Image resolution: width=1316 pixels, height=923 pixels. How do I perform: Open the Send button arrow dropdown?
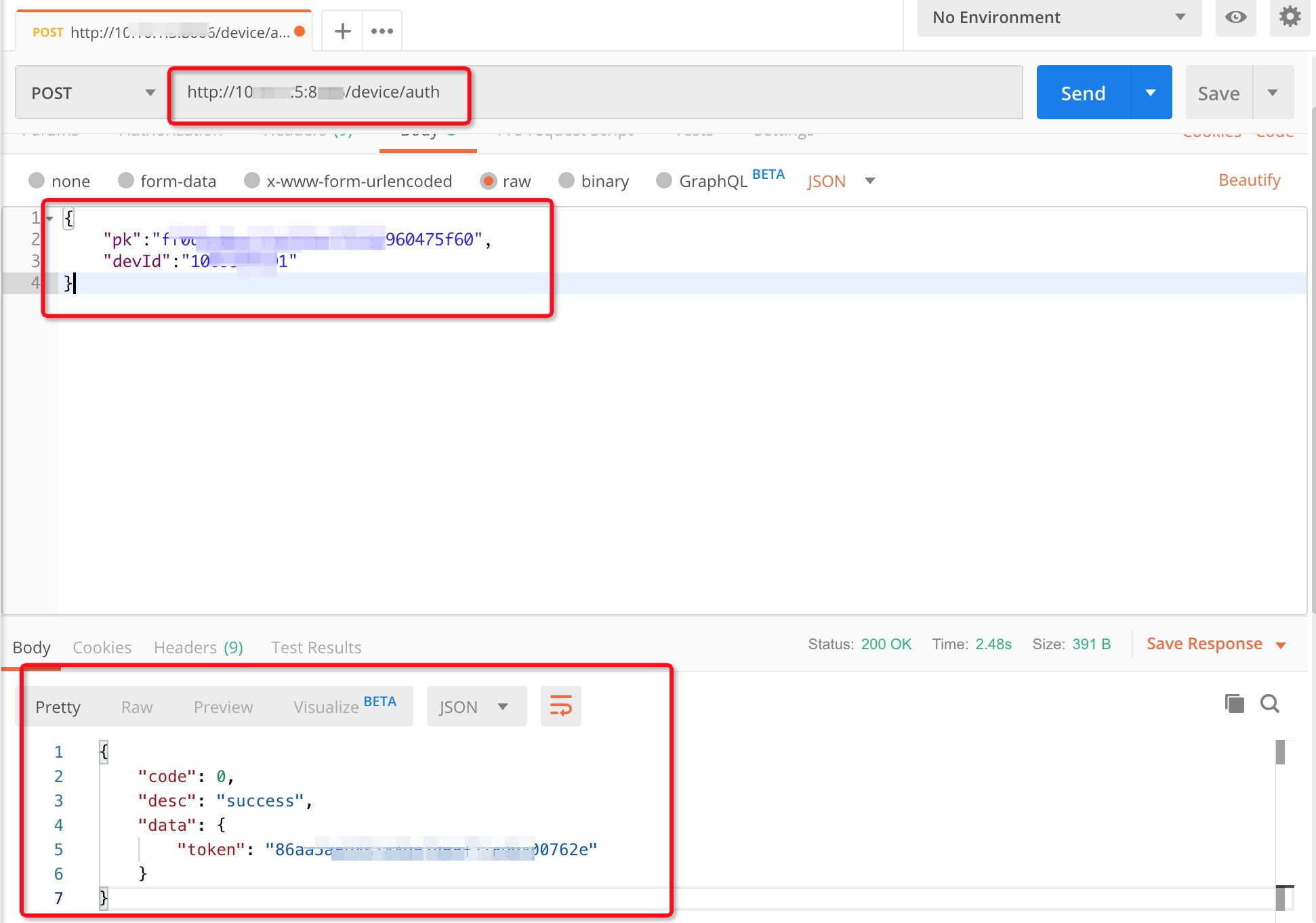pyautogui.click(x=1151, y=93)
